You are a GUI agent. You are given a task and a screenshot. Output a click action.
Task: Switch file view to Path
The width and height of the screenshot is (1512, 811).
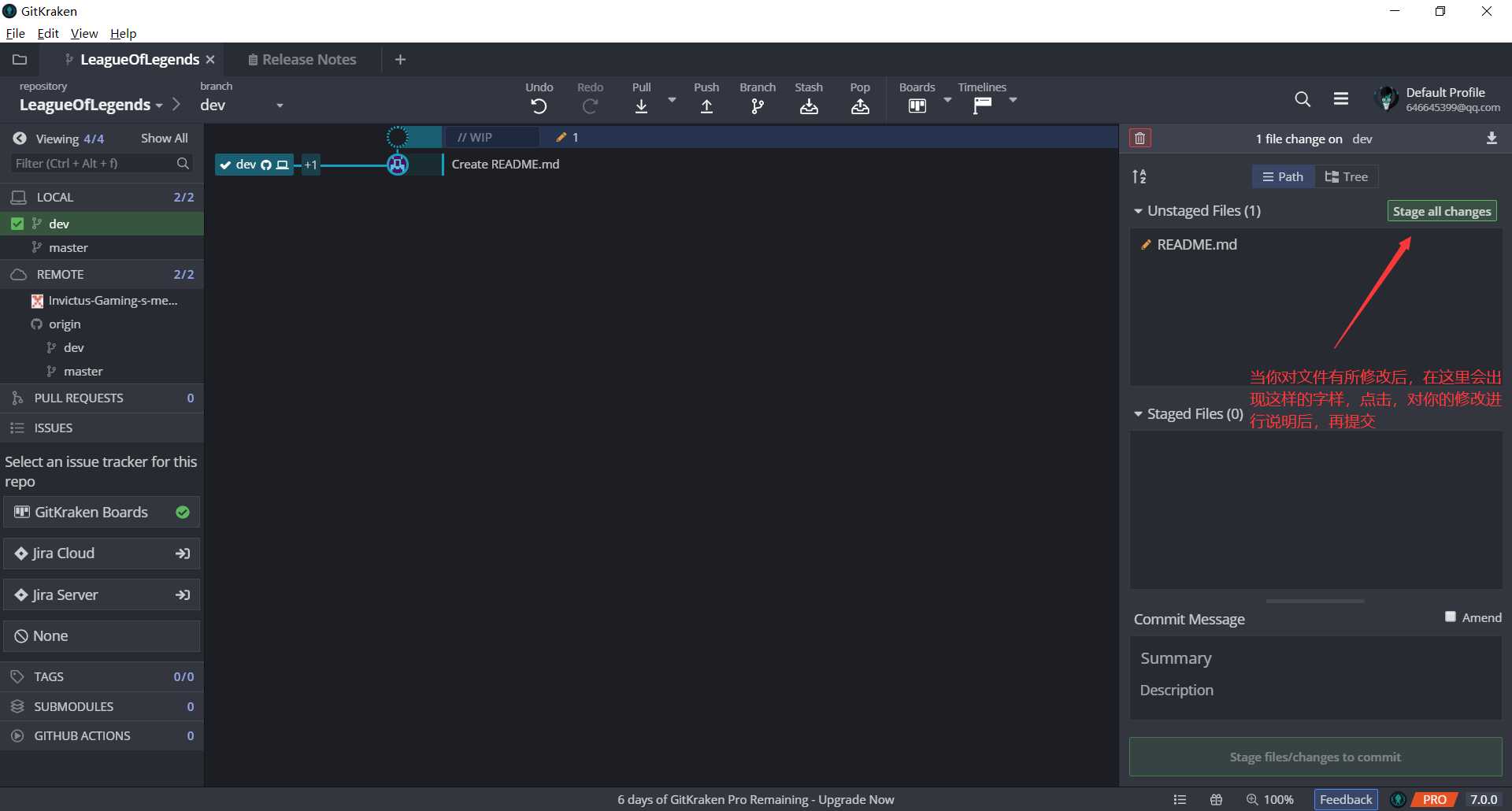pos(1283,176)
